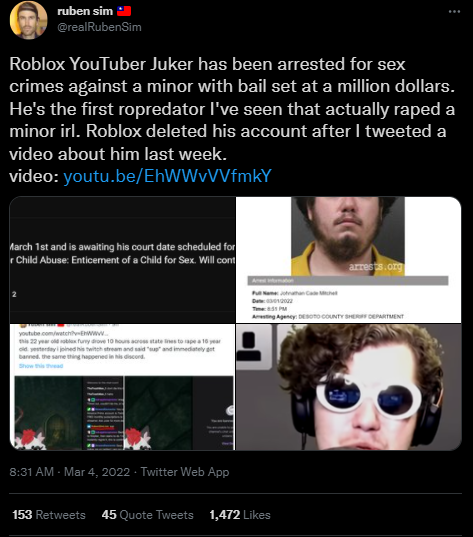Screen dimensions: 473x537
Task: Click the youtube.com/watch link in embedded screenshot
Action: pyautogui.click(x=64, y=333)
